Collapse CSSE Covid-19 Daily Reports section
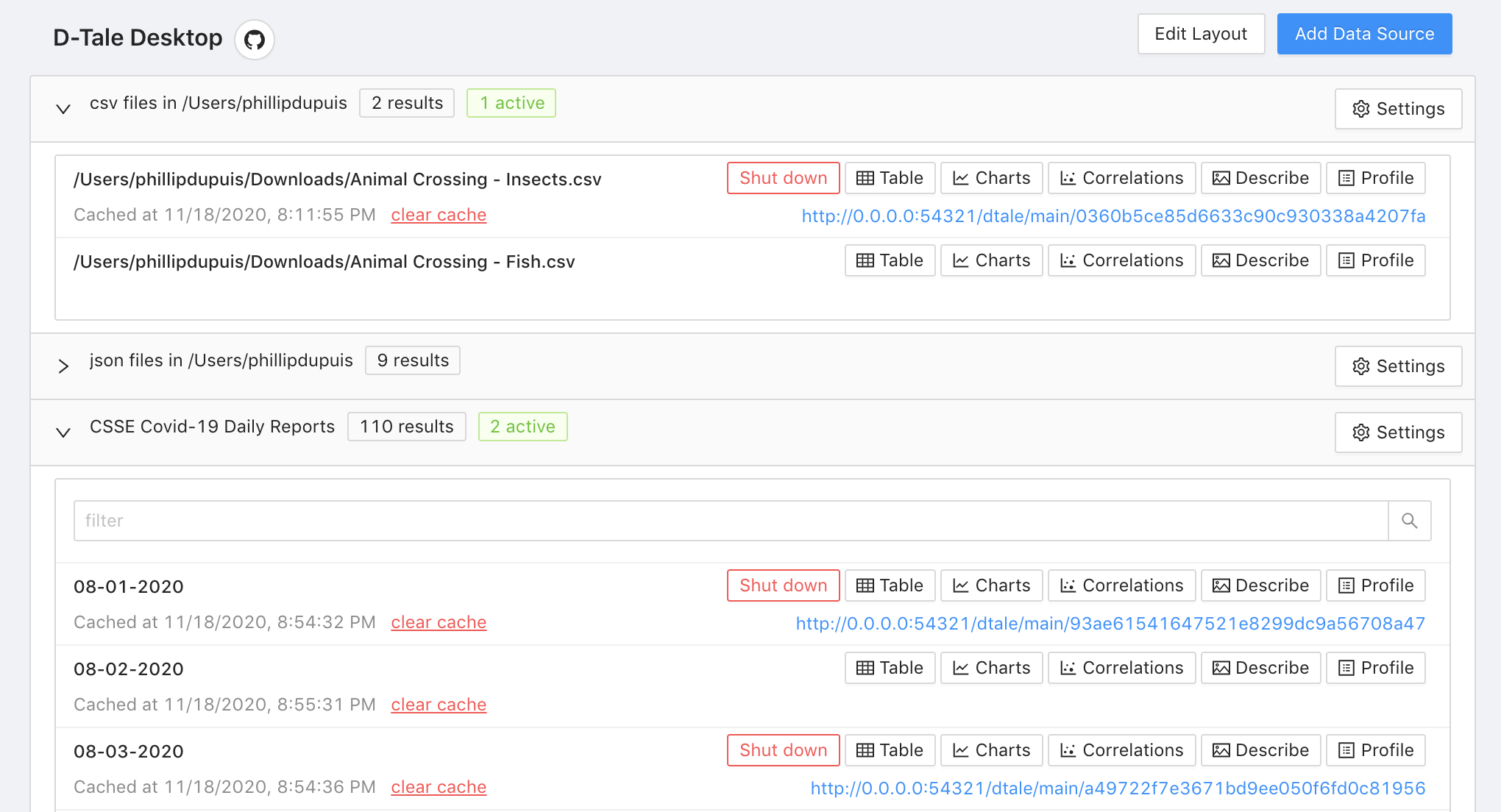Viewport: 1501px width, 812px height. pos(63,432)
